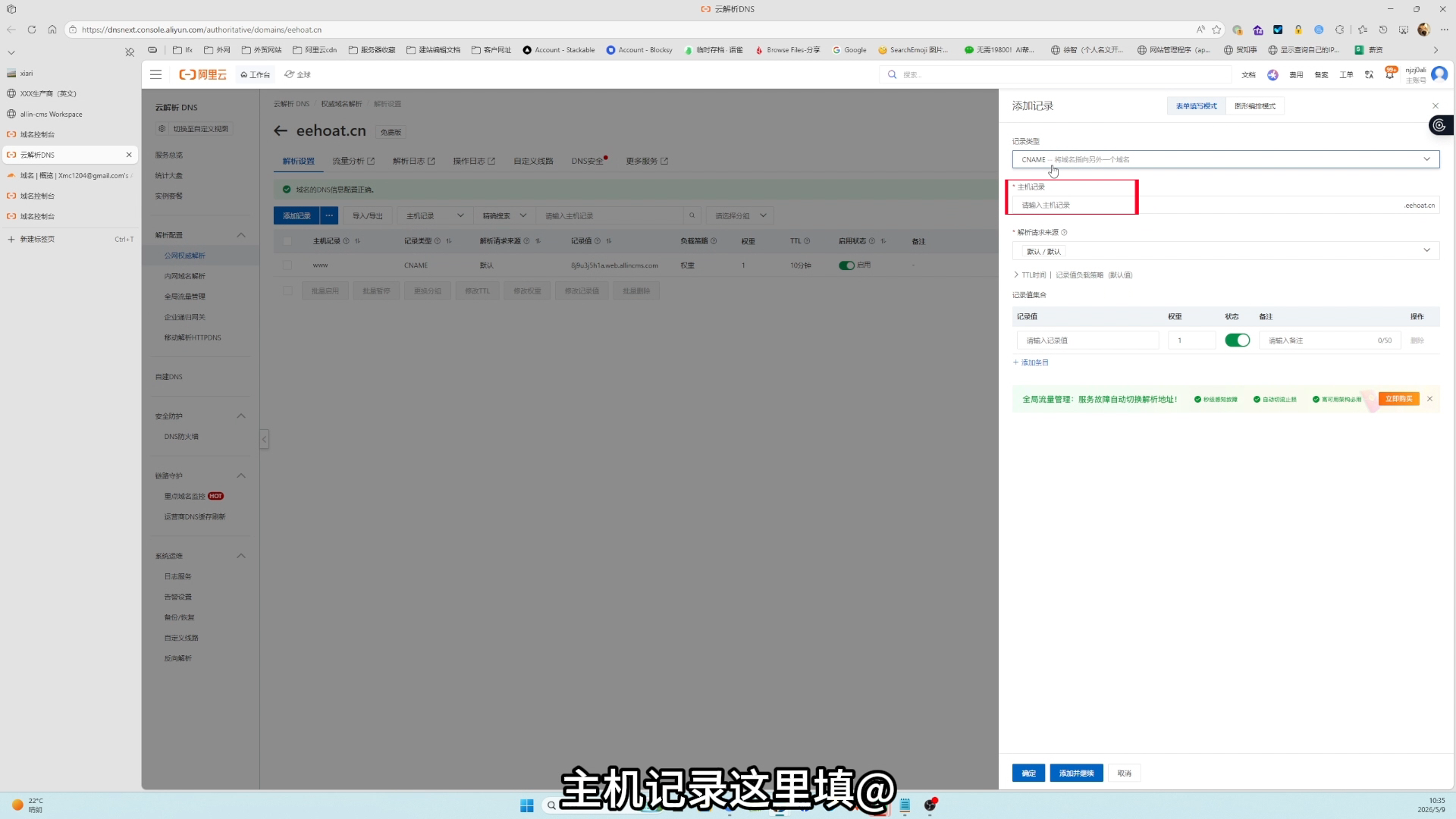Sort by the 主机记录 column sort icon
This screenshot has height=819, width=1456.
pyautogui.click(x=357, y=241)
